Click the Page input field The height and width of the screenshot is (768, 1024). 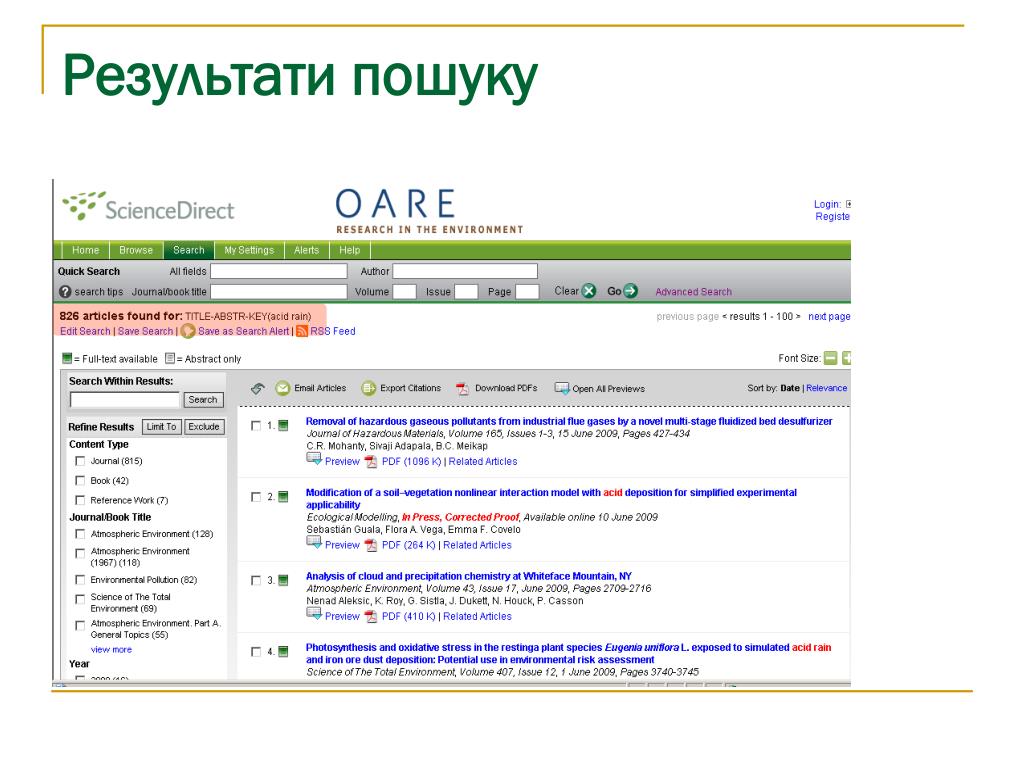click(x=528, y=291)
